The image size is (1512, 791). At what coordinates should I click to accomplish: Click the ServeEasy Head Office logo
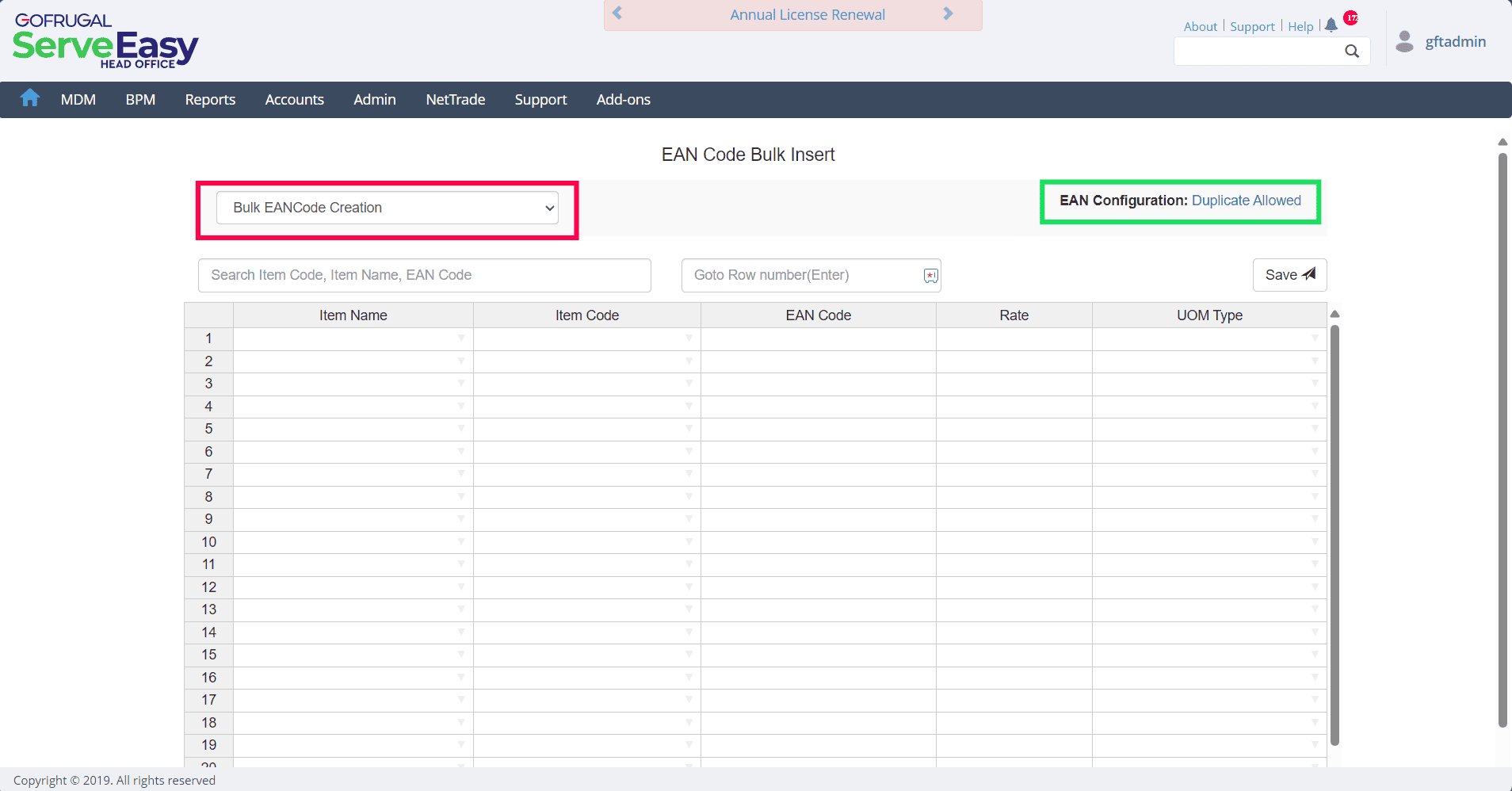pos(105,41)
